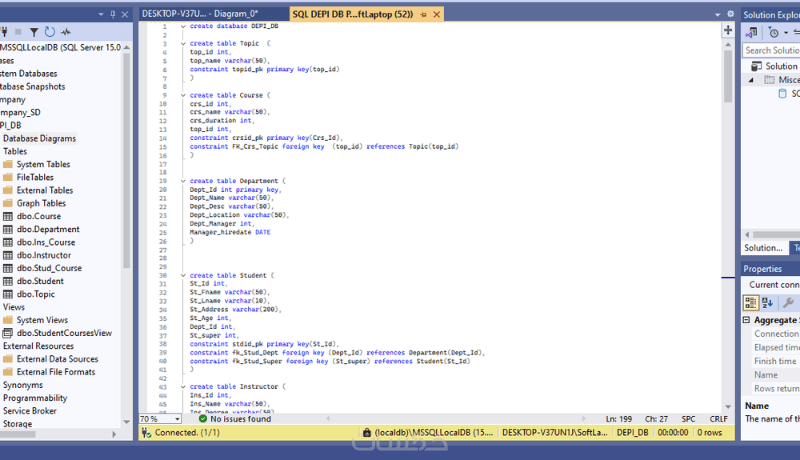Click the Connect plug icon in Object Explorer
800x460 pixels.
coord(4,32)
